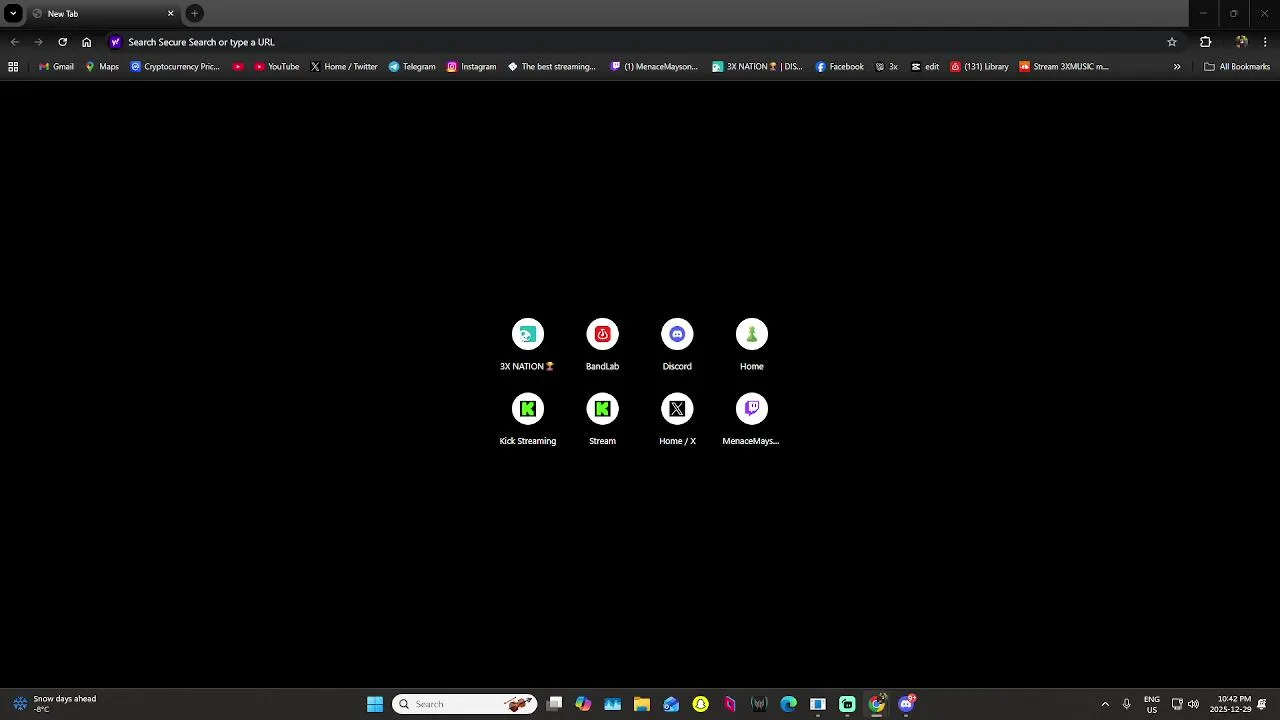This screenshot has width=1280, height=720.
Task: Open the Kick Streaming shortcut tile
Action: click(x=527, y=420)
